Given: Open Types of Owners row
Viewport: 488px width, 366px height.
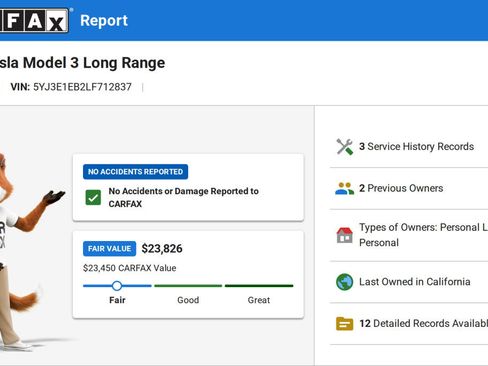Looking at the screenshot, I should pos(409,235).
